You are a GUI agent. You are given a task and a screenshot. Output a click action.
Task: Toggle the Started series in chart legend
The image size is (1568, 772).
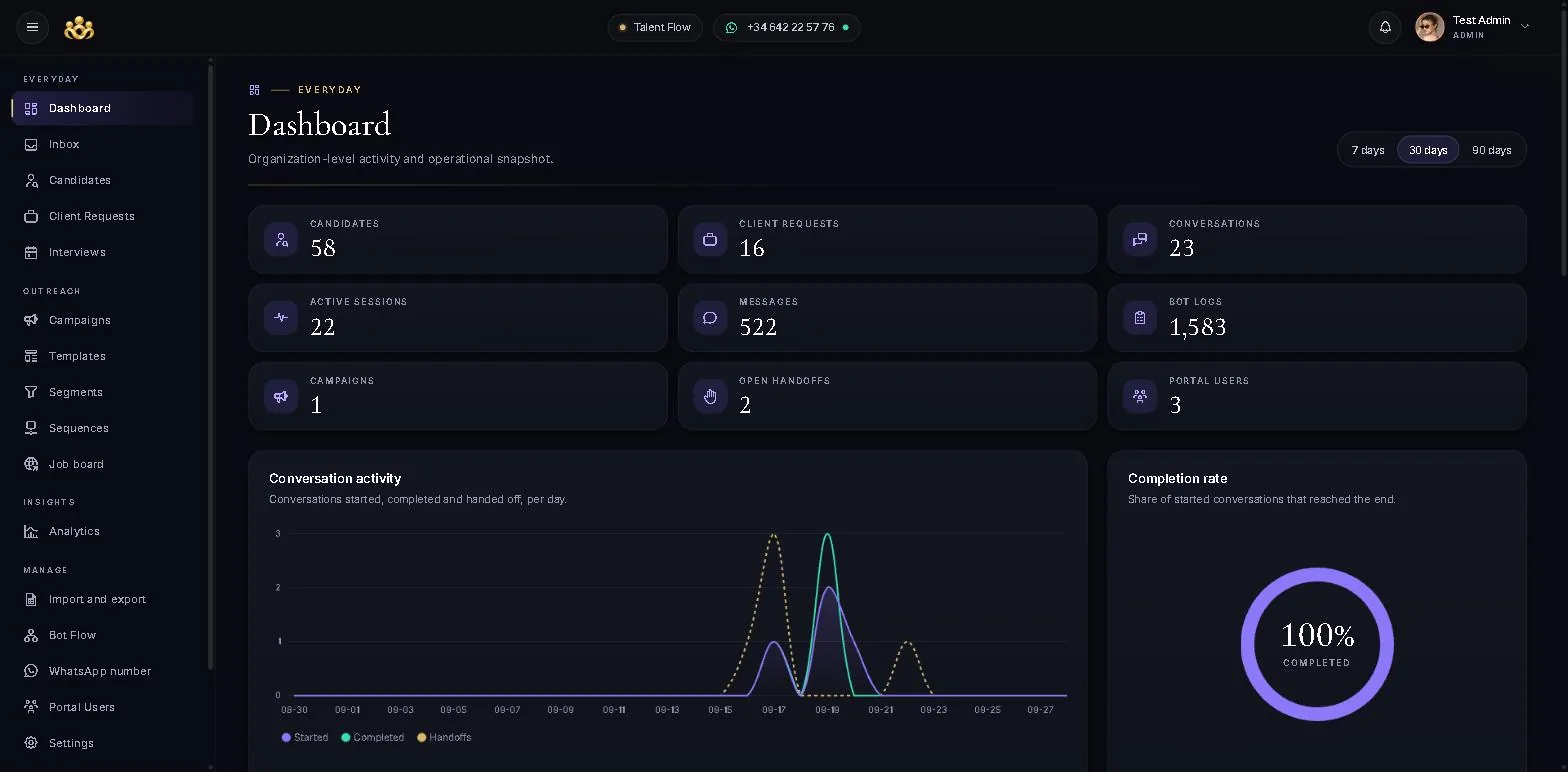[x=305, y=737]
